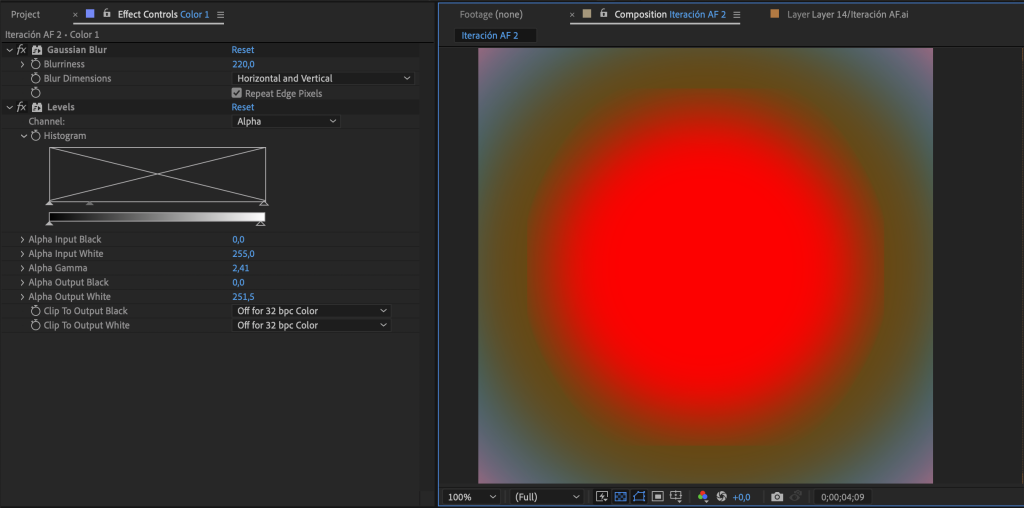Expand Alpha Output Black property

click(x=22, y=283)
